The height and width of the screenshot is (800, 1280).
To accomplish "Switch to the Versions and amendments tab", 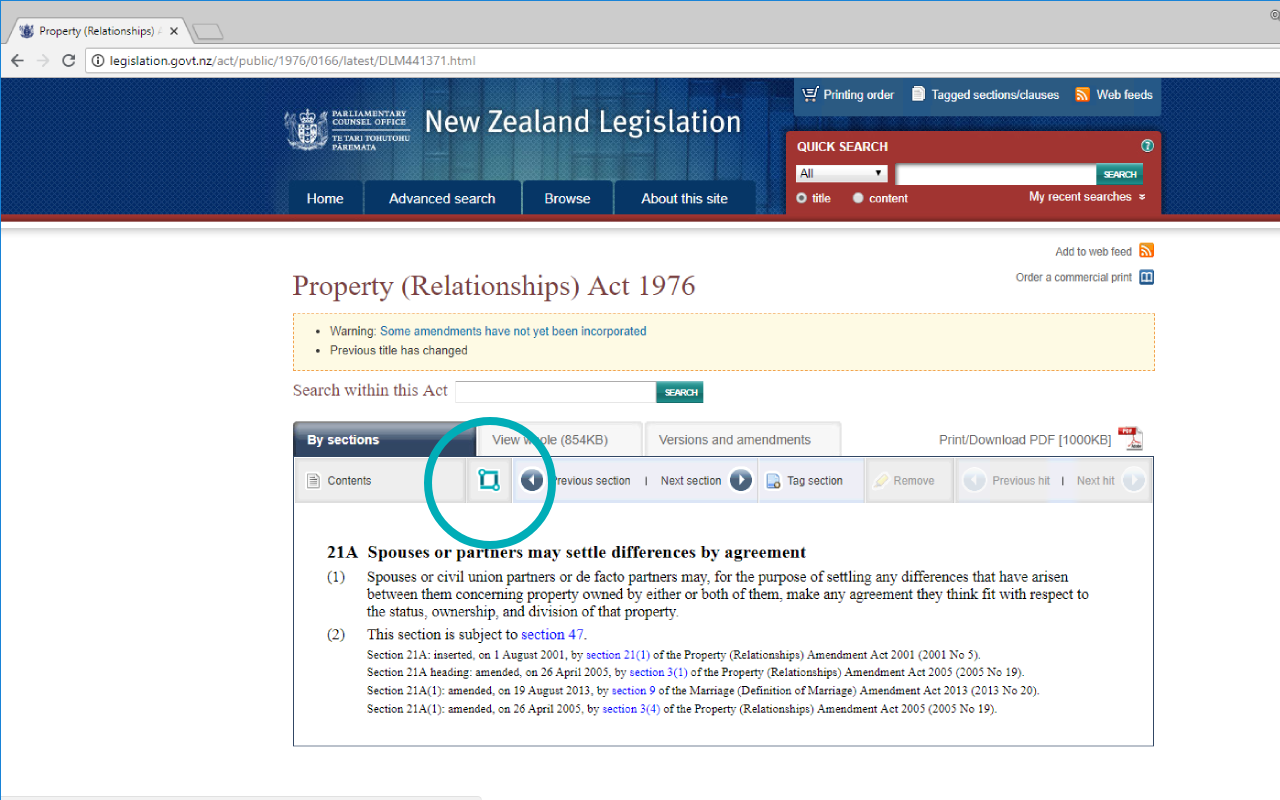I will 742,440.
